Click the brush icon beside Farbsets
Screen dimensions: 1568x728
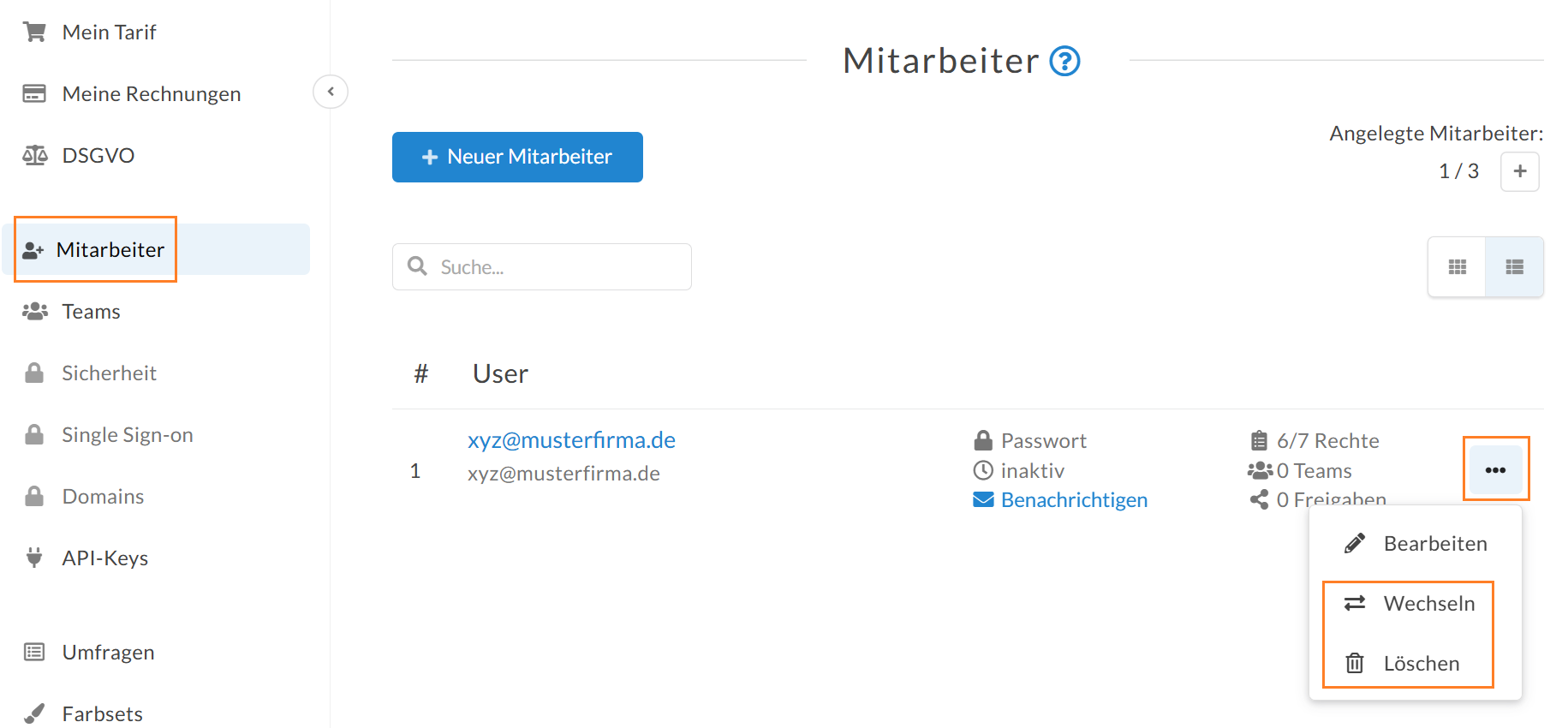pyautogui.click(x=34, y=713)
